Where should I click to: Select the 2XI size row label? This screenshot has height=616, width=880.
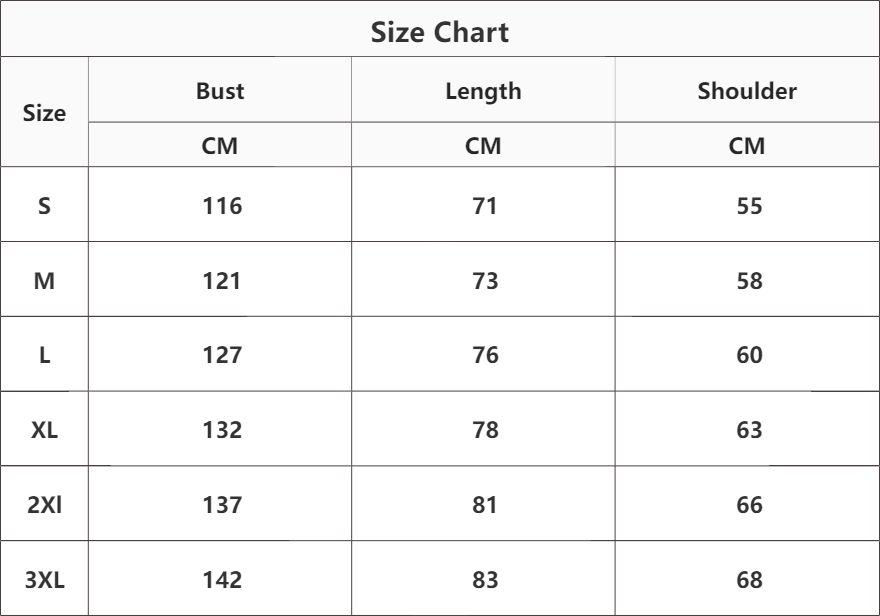[45, 505]
